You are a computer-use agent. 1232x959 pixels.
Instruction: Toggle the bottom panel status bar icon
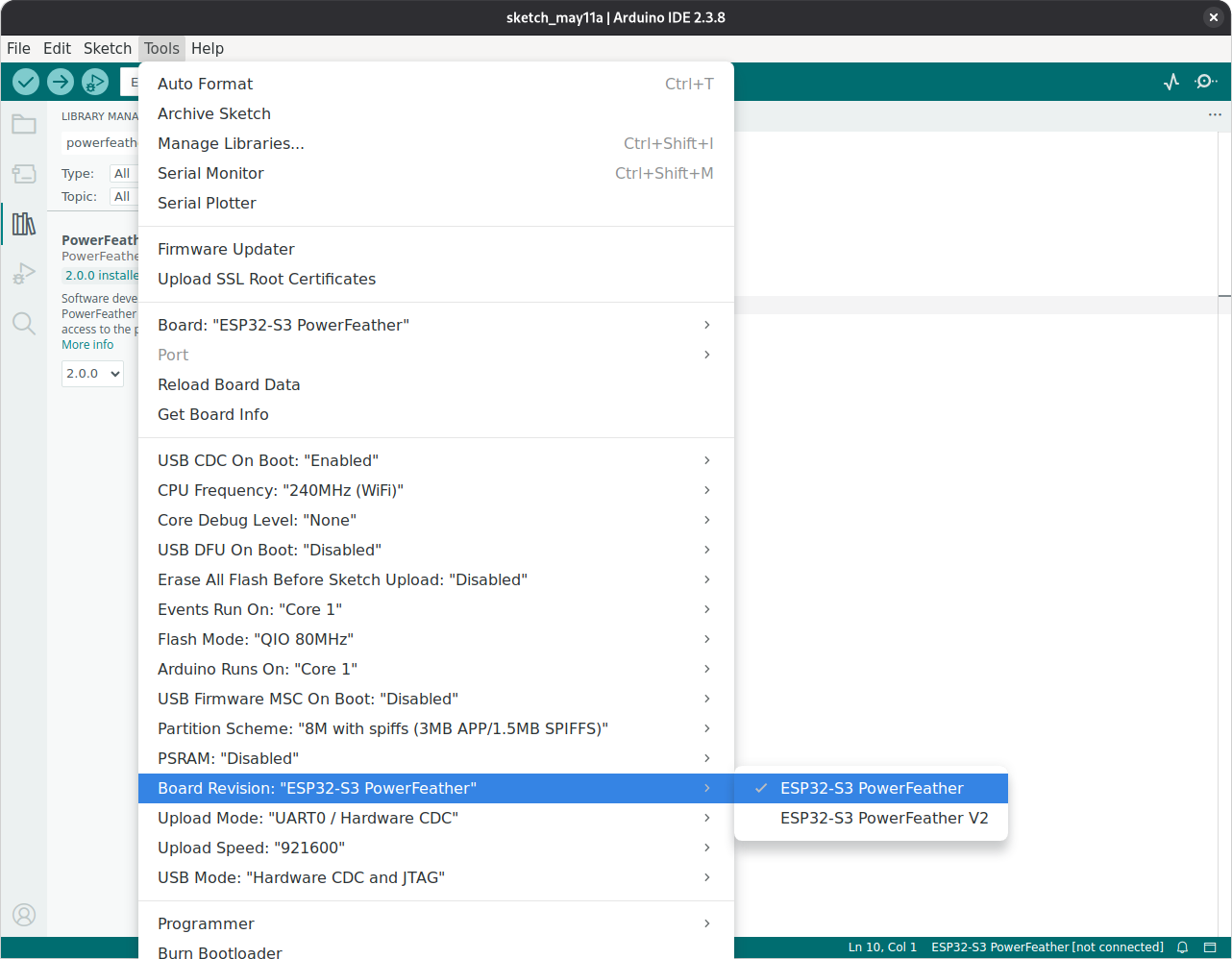(1210, 947)
